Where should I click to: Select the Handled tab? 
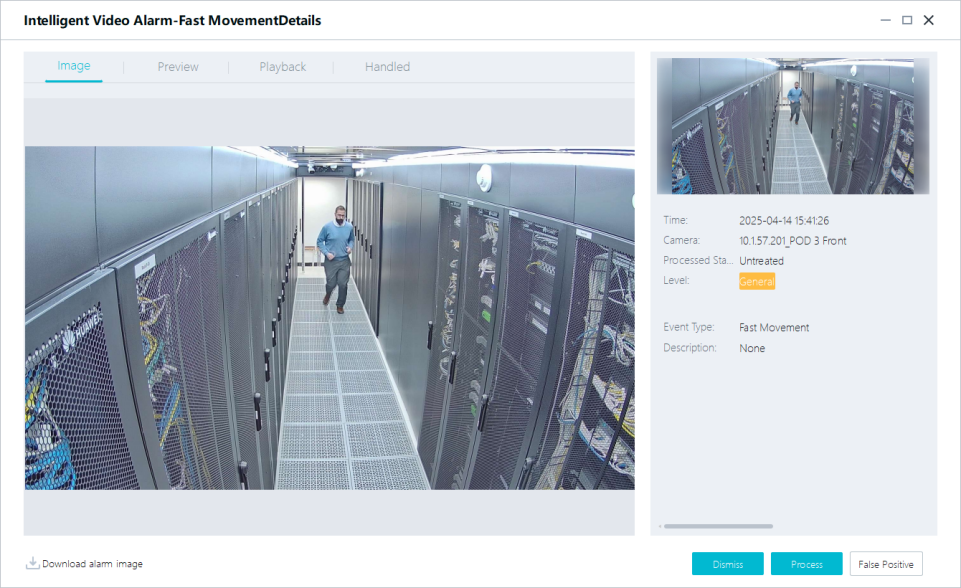pos(387,67)
